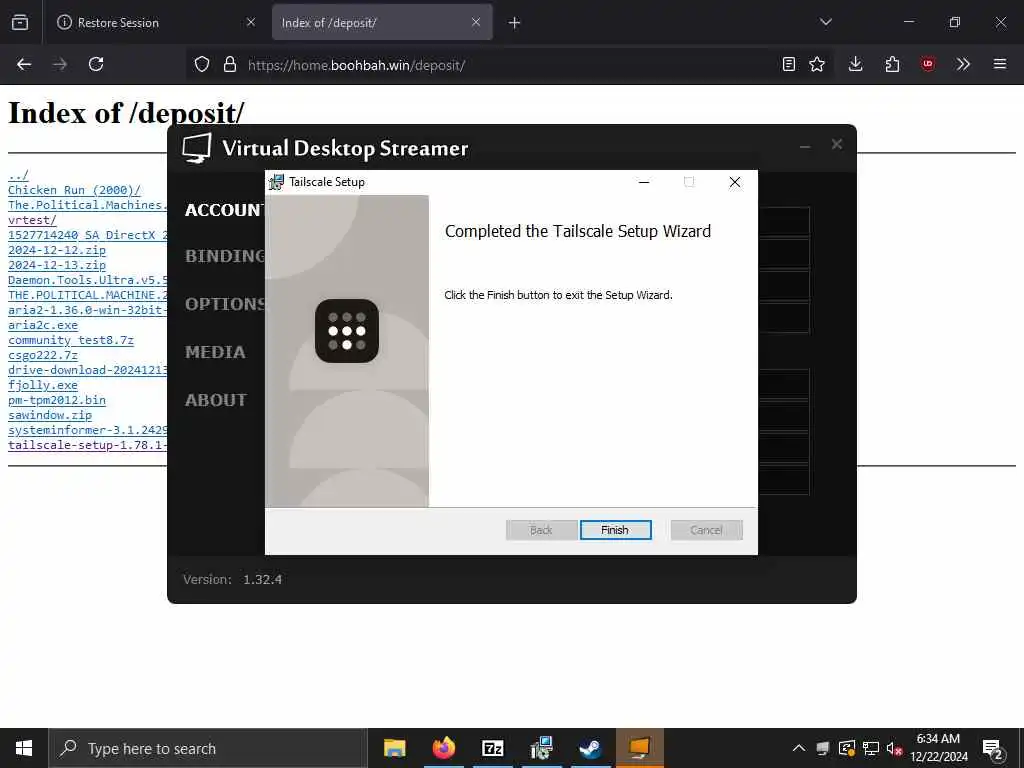Click the taskbar clock and date
The image size is (1024, 768).
coord(938,748)
